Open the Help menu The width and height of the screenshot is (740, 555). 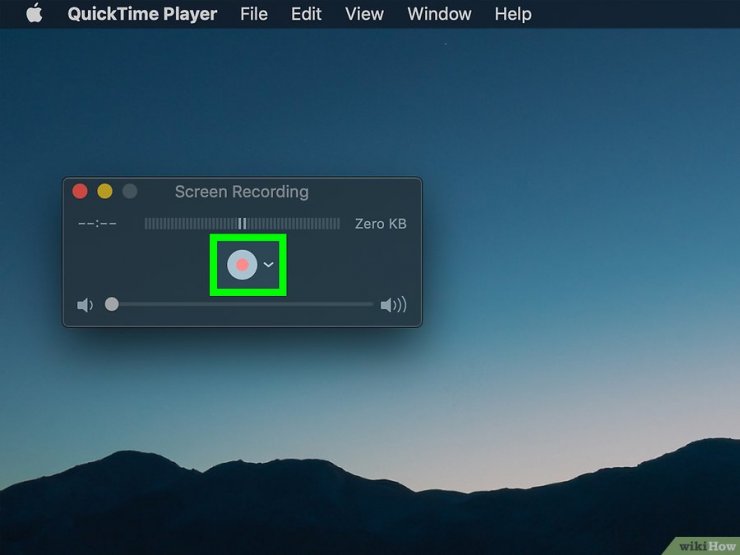[513, 14]
